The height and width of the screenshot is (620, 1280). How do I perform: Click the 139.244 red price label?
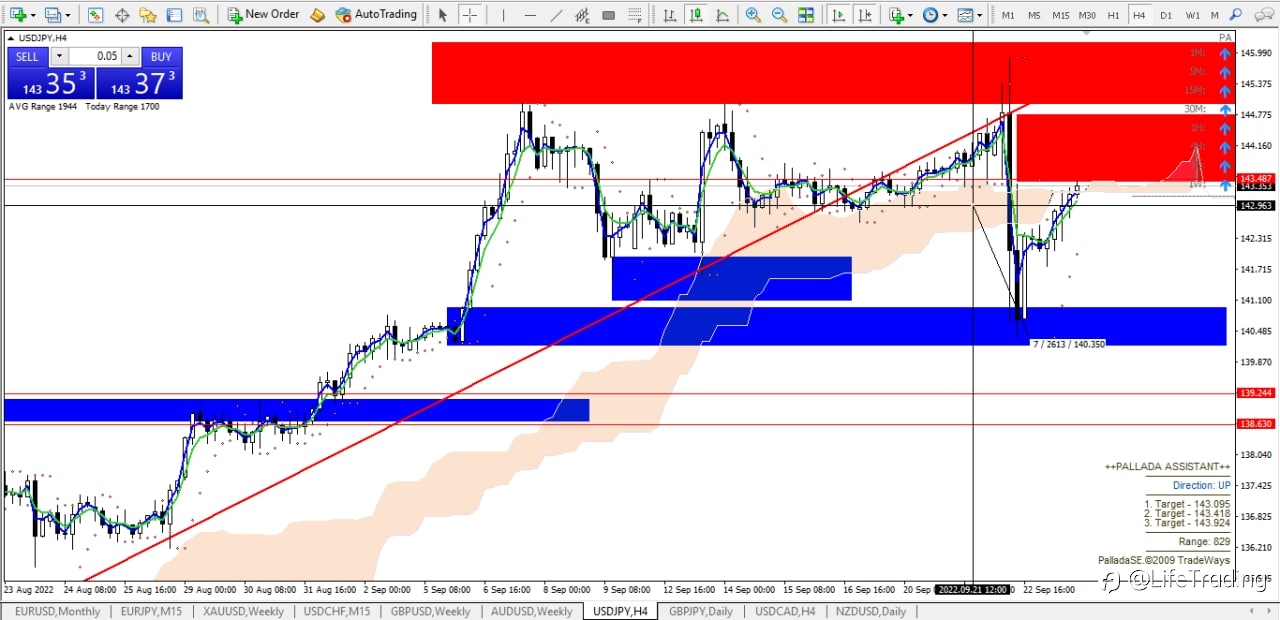coord(1256,393)
